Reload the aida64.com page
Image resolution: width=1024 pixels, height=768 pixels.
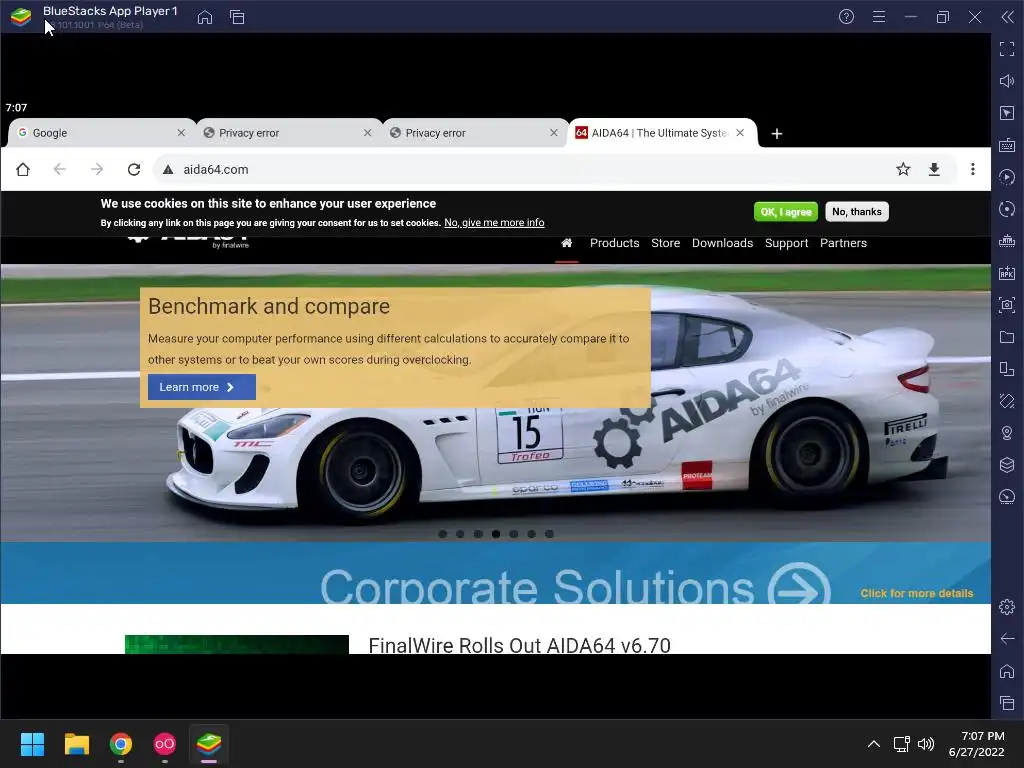click(134, 169)
